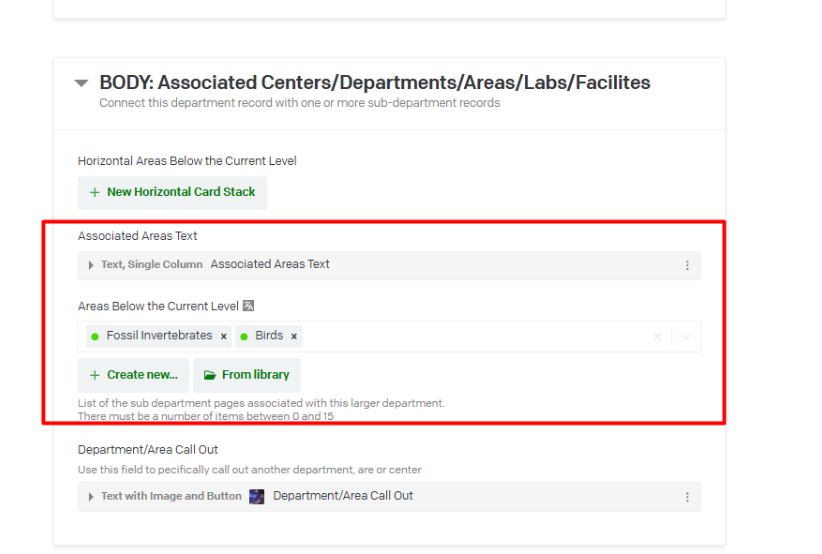Click the Department/Area Call Out thumbnail image
Image resolution: width=822 pixels, height=554 pixels.
pyautogui.click(x=257, y=496)
